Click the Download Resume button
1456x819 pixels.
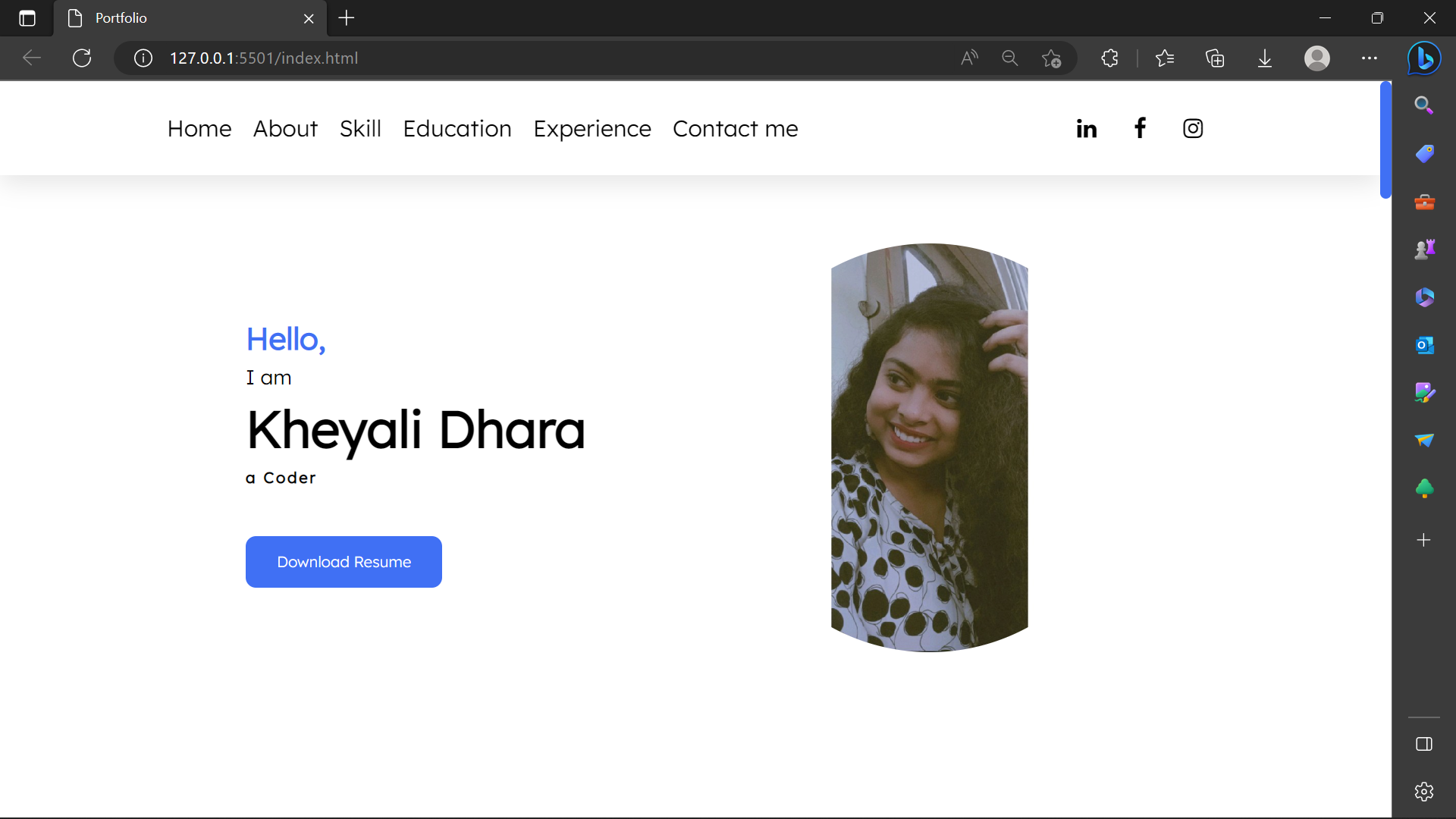pos(343,561)
